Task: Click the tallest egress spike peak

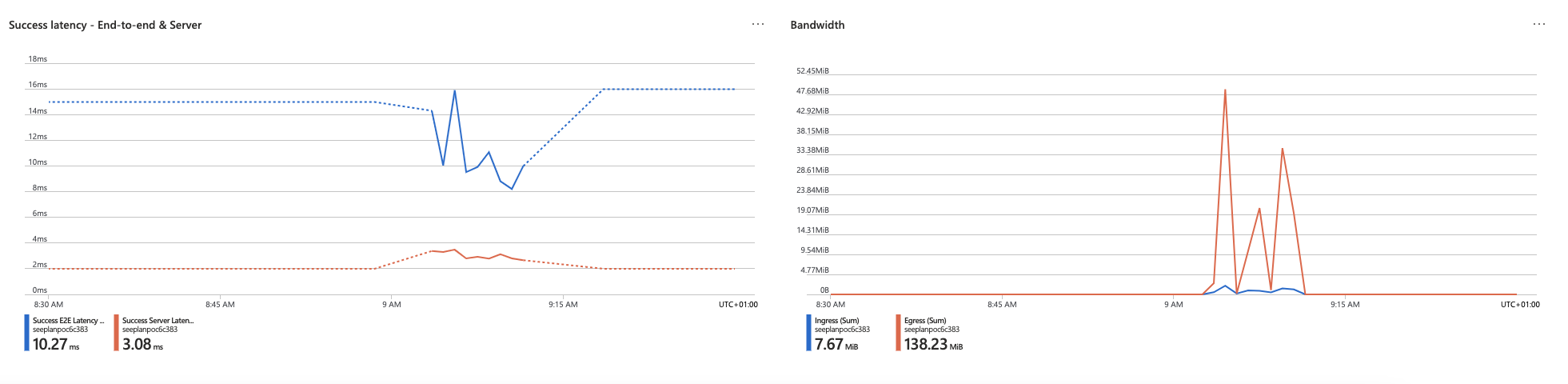Action: click(1225, 90)
